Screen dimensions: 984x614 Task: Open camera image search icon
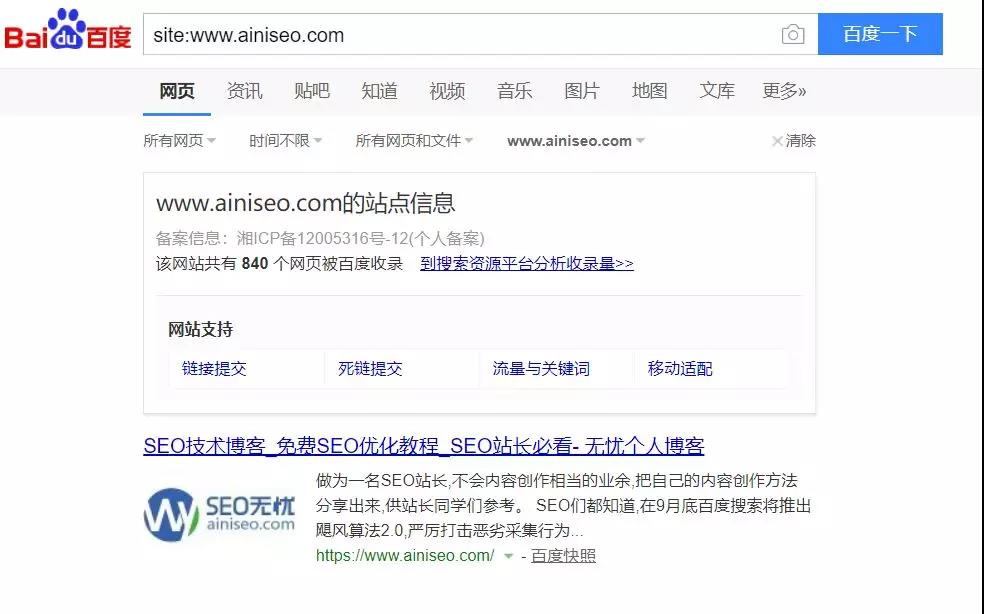[793, 34]
